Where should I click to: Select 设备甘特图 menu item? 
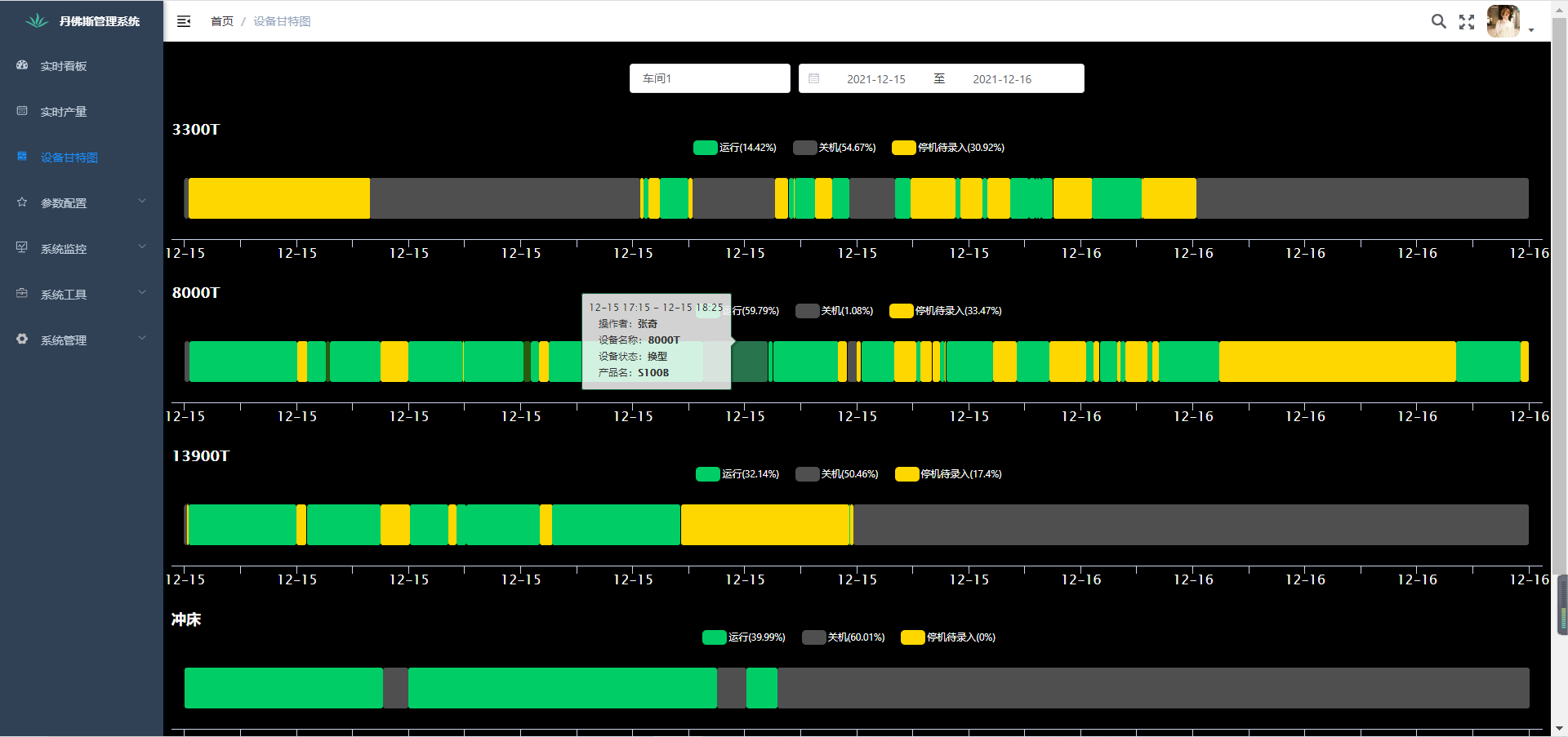(x=82, y=158)
